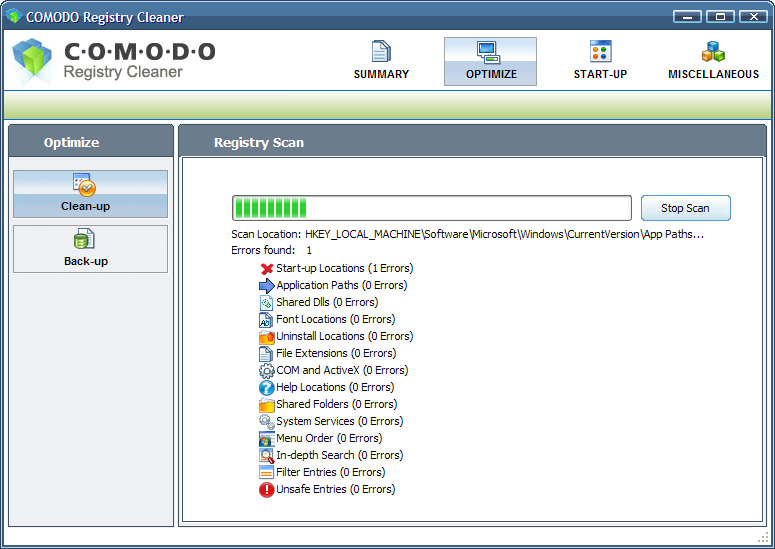Click the COMODO cube logo in header
775x549 pixels.
(32, 61)
